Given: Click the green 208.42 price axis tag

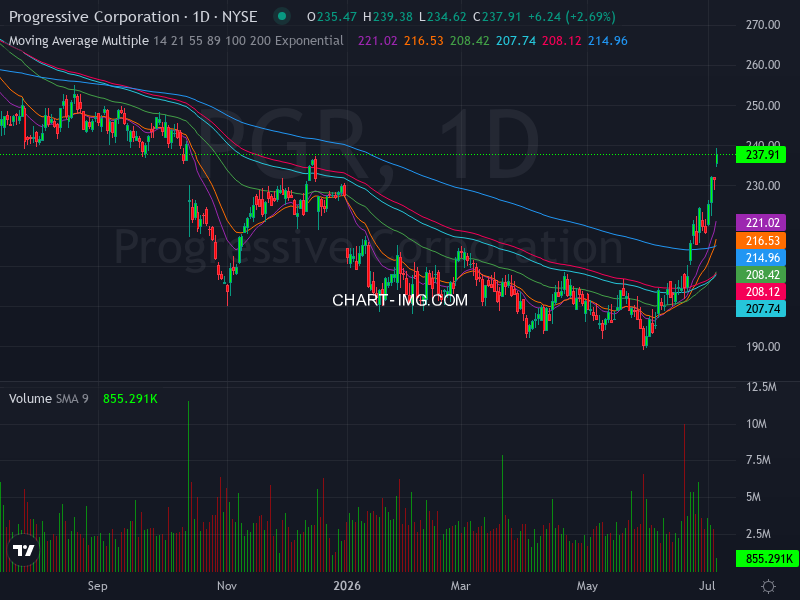Looking at the screenshot, I should click(761, 274).
